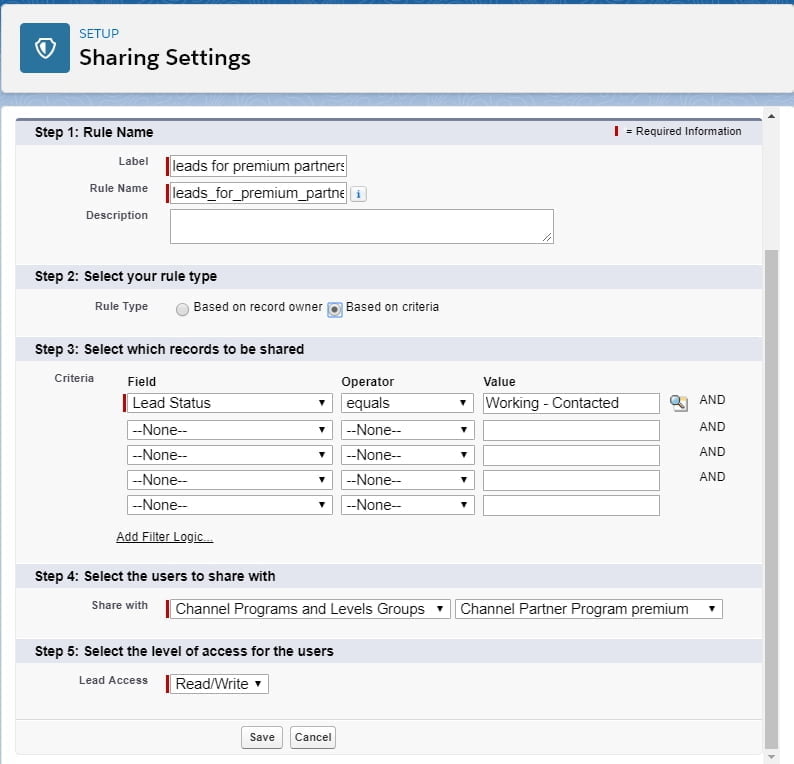794x764 pixels.
Task: Click the 'Value' column header
Action: [499, 382]
